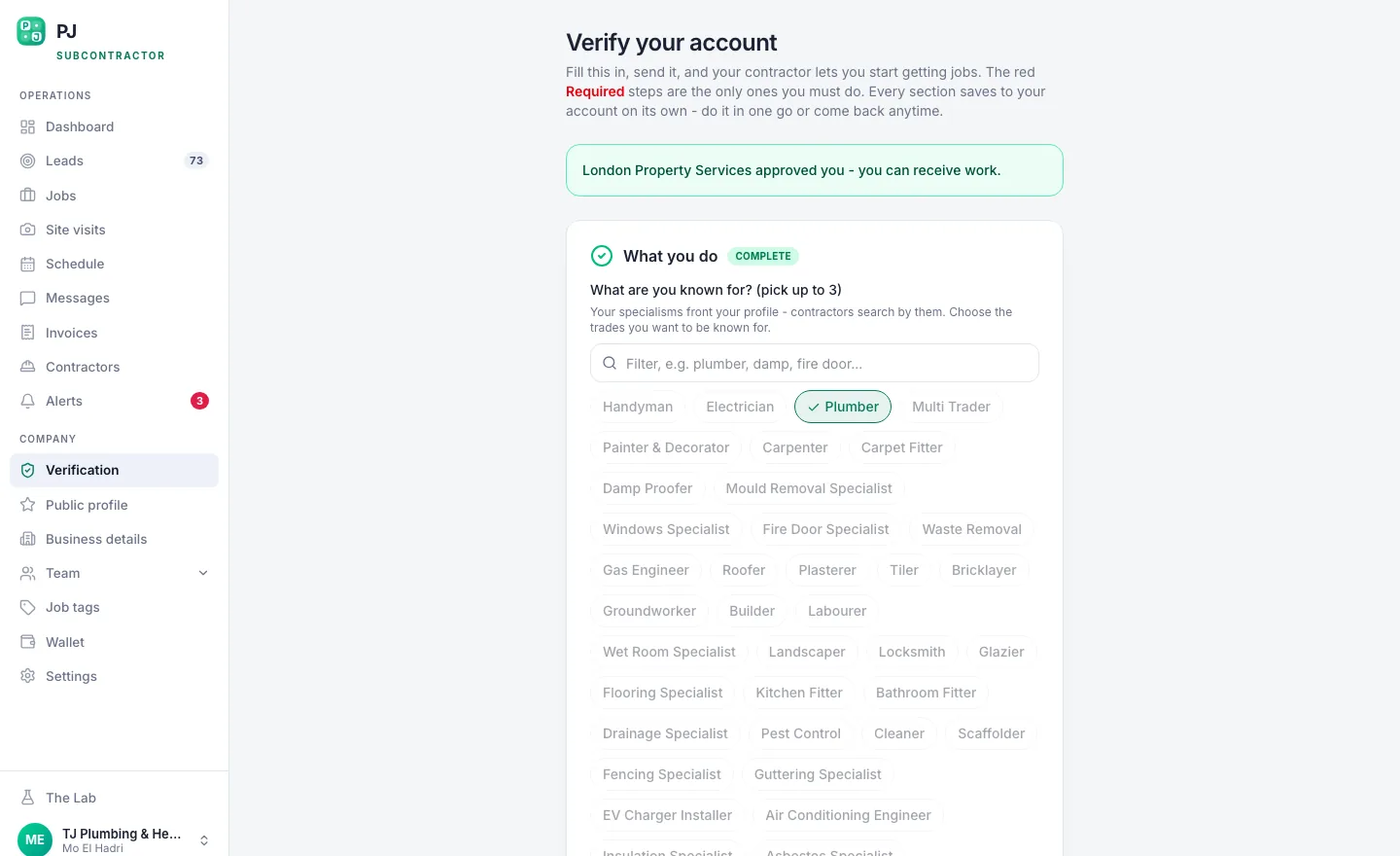Image resolution: width=1400 pixels, height=856 pixels.
Task: Open the Wallet icon
Action: 27,642
